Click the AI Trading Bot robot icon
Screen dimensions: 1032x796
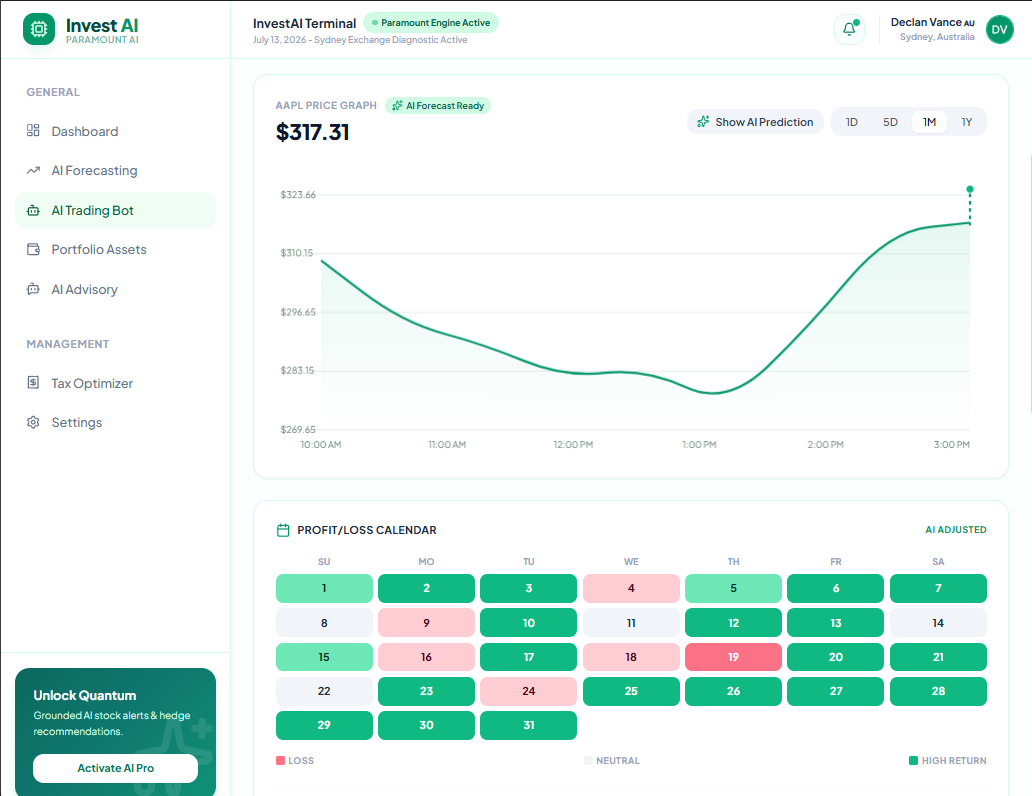point(33,211)
